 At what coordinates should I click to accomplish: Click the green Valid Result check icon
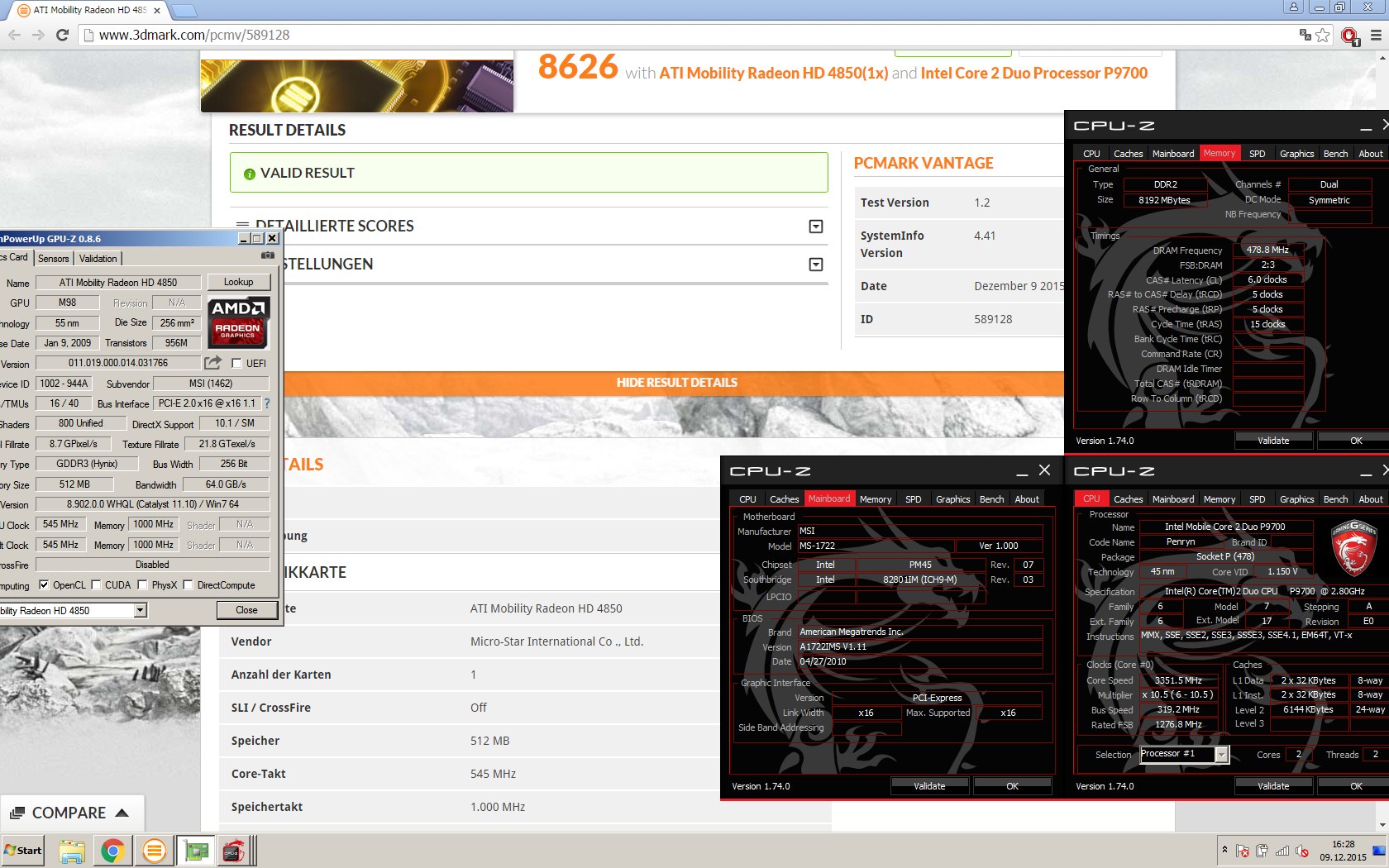coord(249,174)
